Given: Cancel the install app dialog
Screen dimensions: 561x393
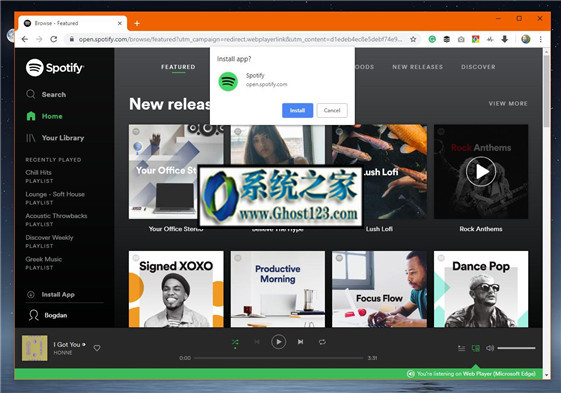Looking at the screenshot, I should (x=332, y=110).
